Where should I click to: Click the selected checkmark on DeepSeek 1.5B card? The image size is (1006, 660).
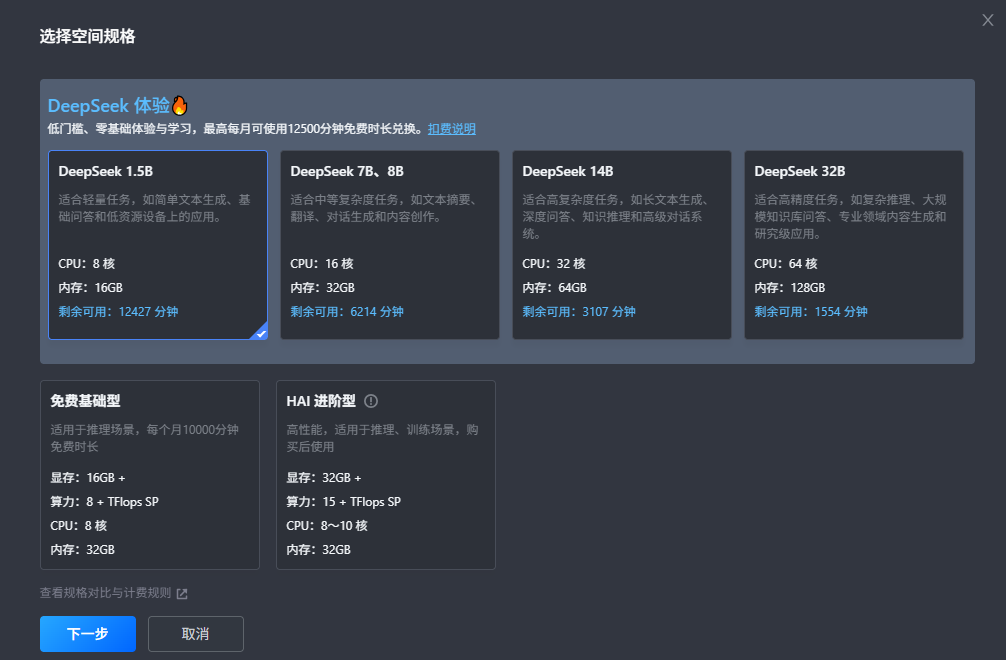coord(260,333)
